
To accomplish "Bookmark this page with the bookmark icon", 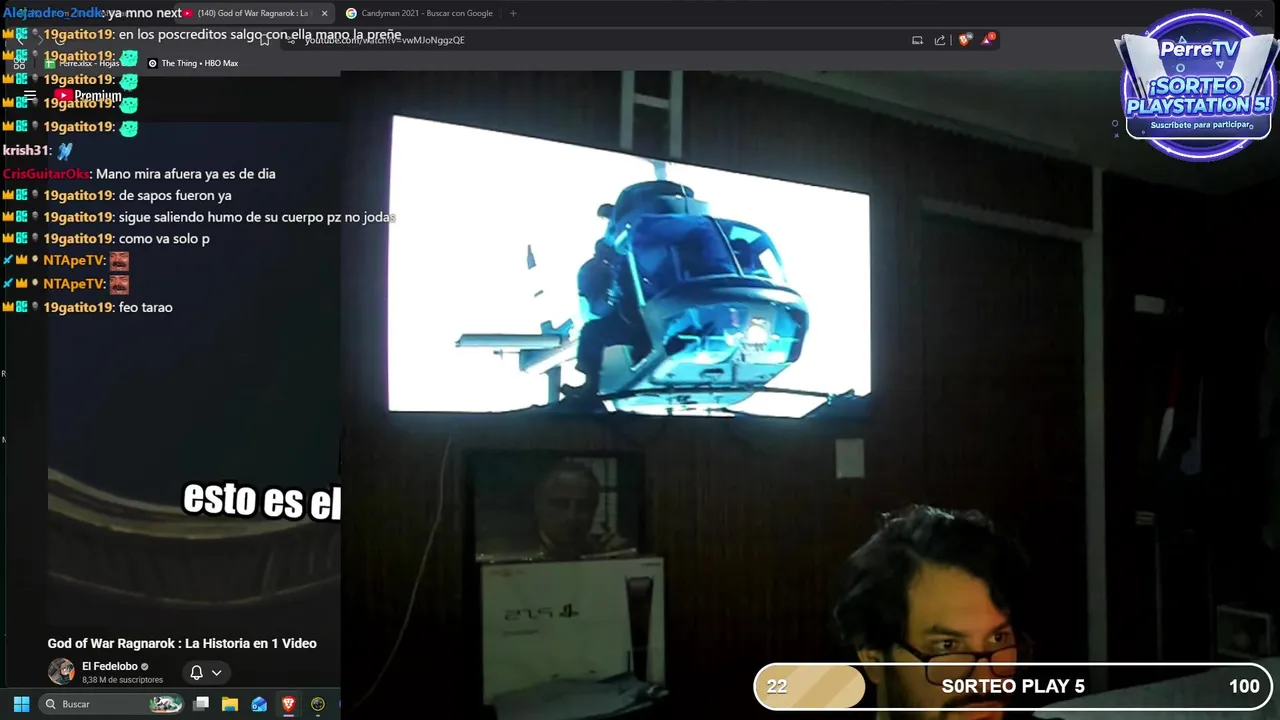I will pos(264,40).
